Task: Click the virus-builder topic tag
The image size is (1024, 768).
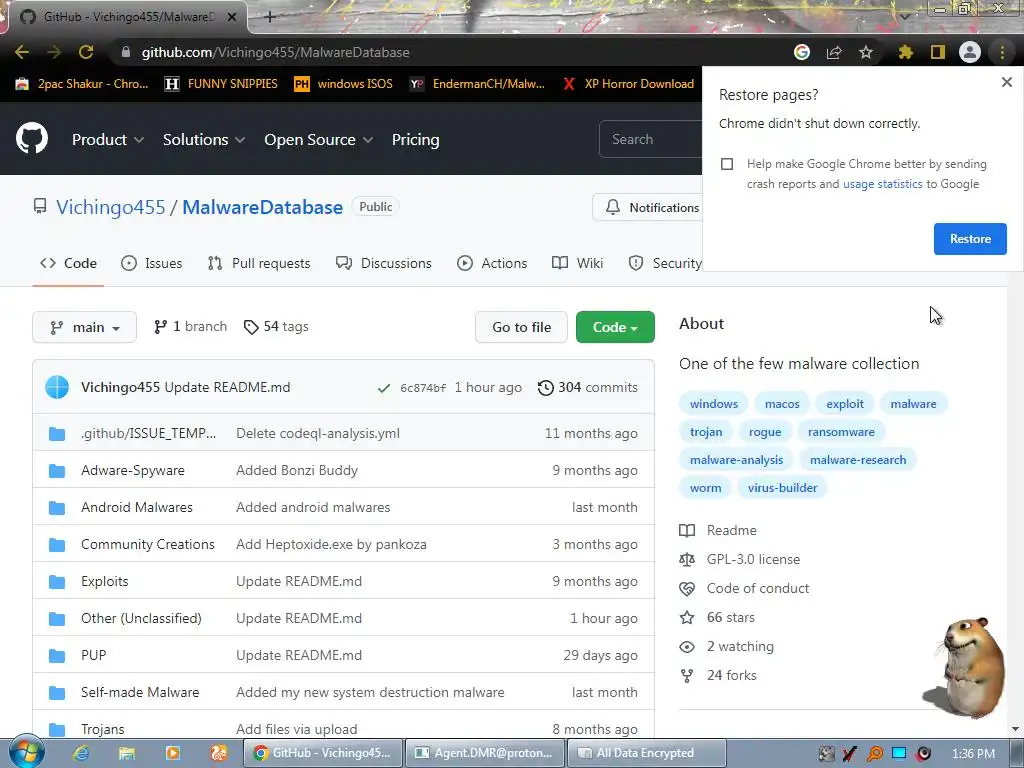Action: tap(782, 488)
